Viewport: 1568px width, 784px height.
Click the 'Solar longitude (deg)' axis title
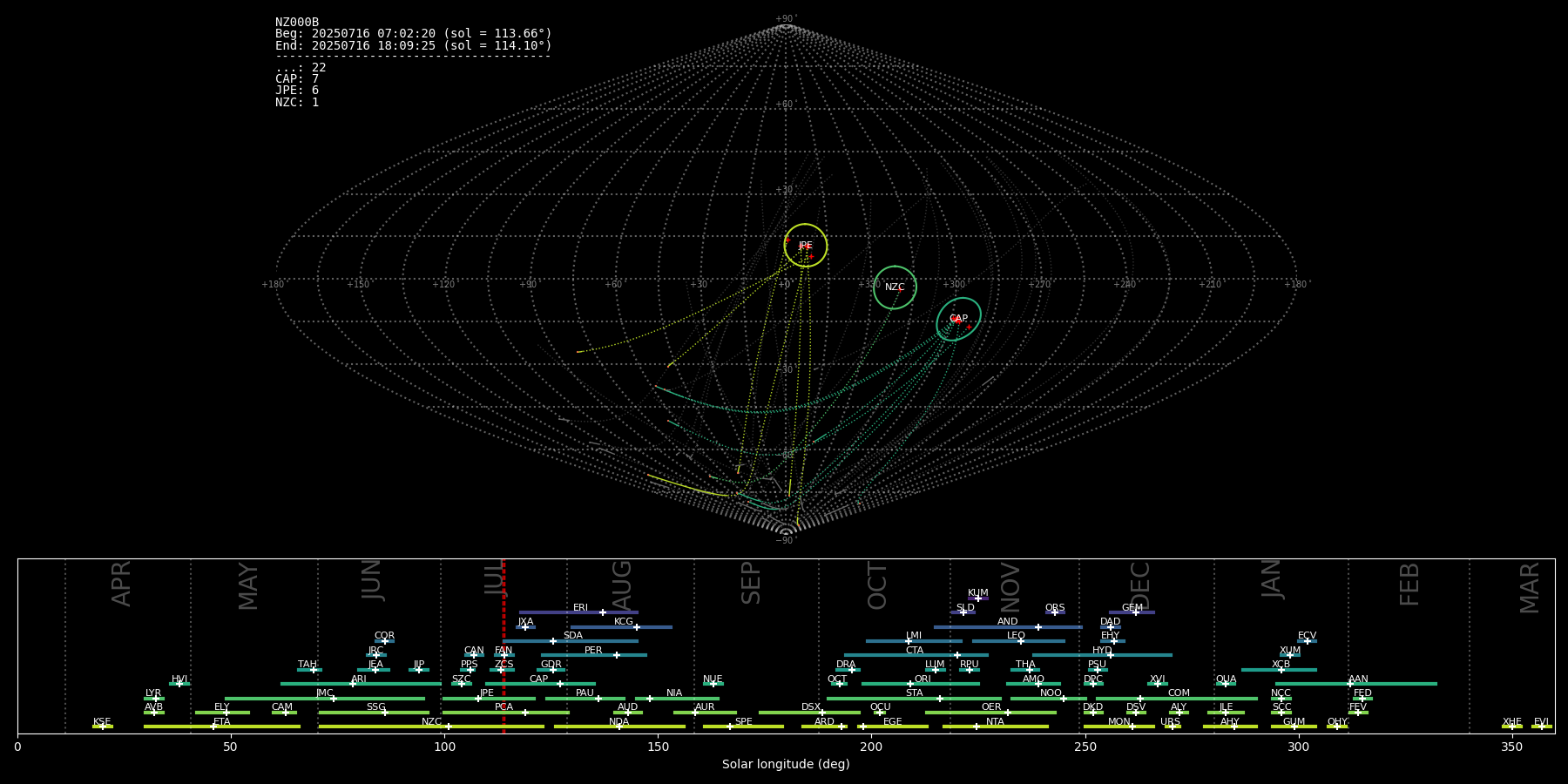(786, 764)
